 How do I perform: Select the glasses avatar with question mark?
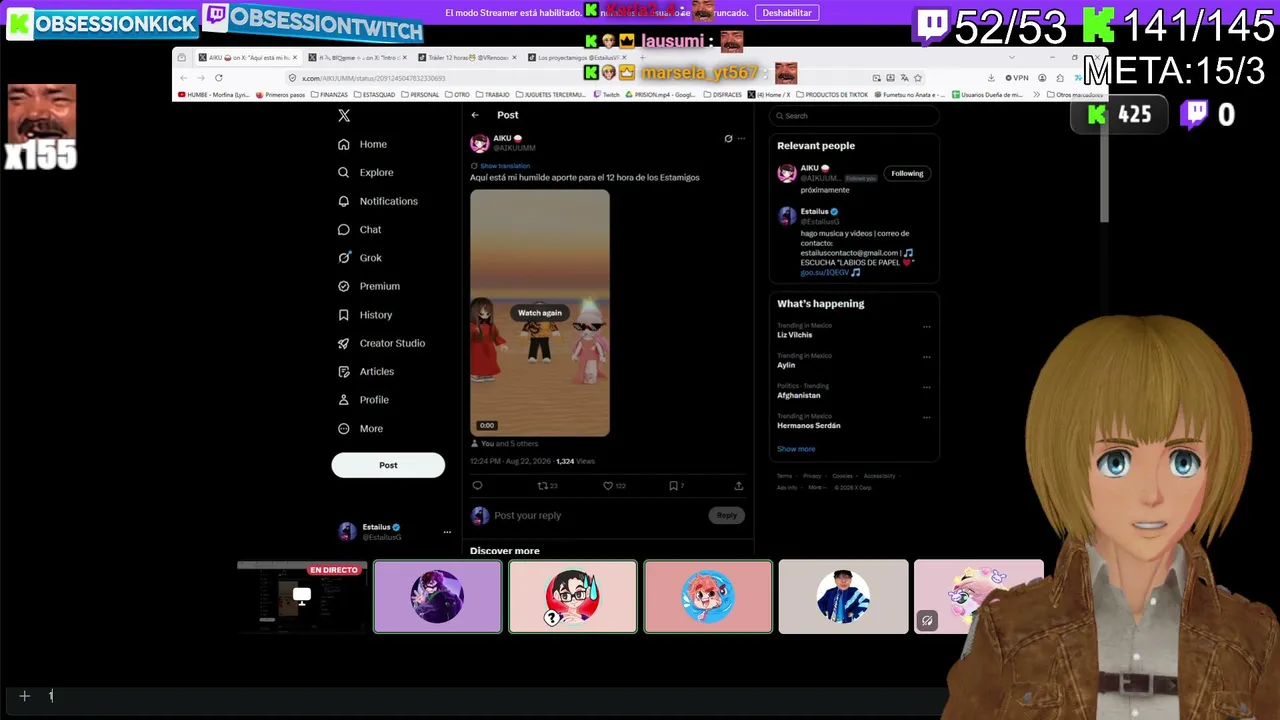pos(573,597)
